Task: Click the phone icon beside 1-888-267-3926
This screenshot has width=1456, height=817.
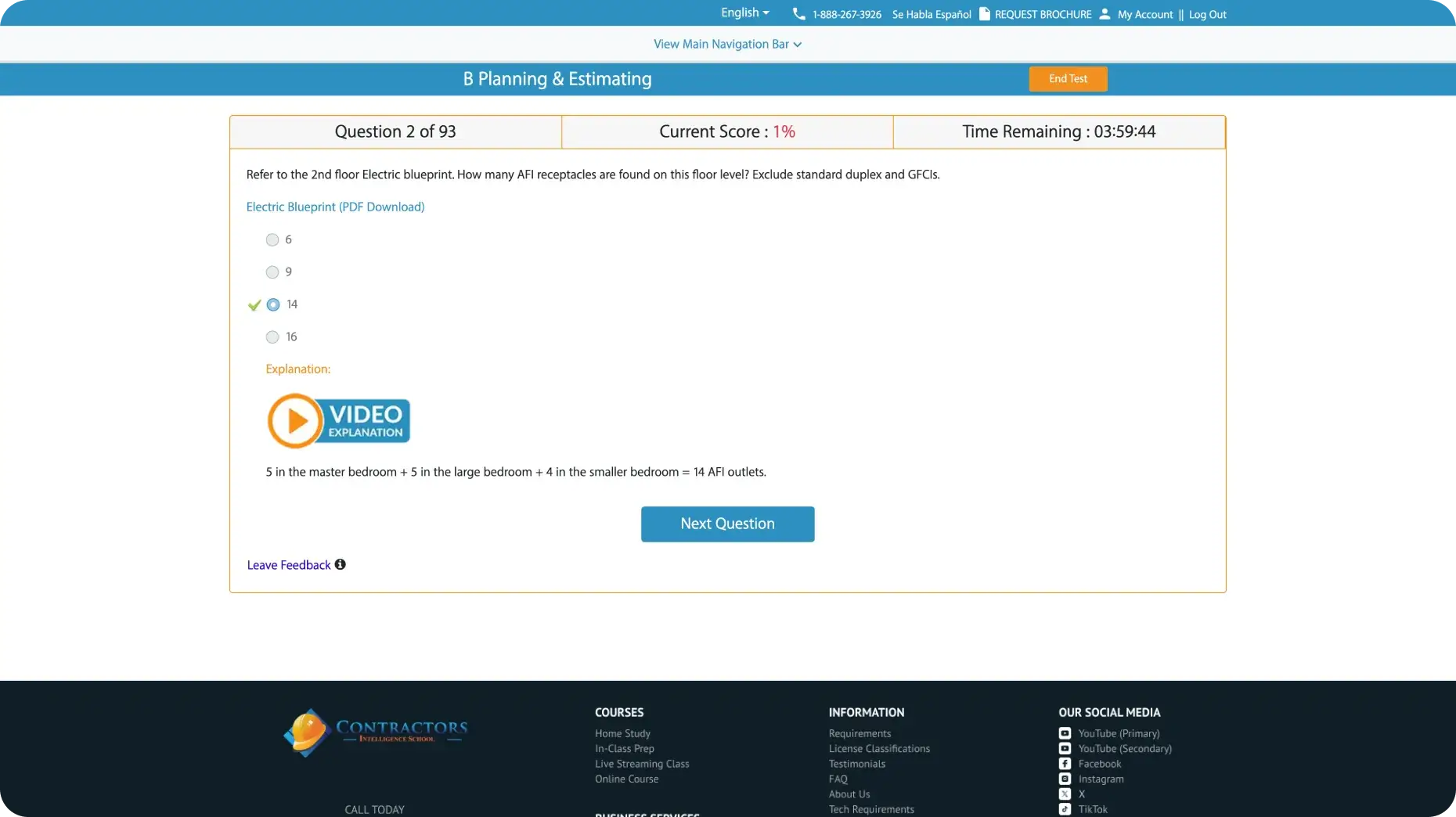Action: pyautogui.click(x=798, y=14)
